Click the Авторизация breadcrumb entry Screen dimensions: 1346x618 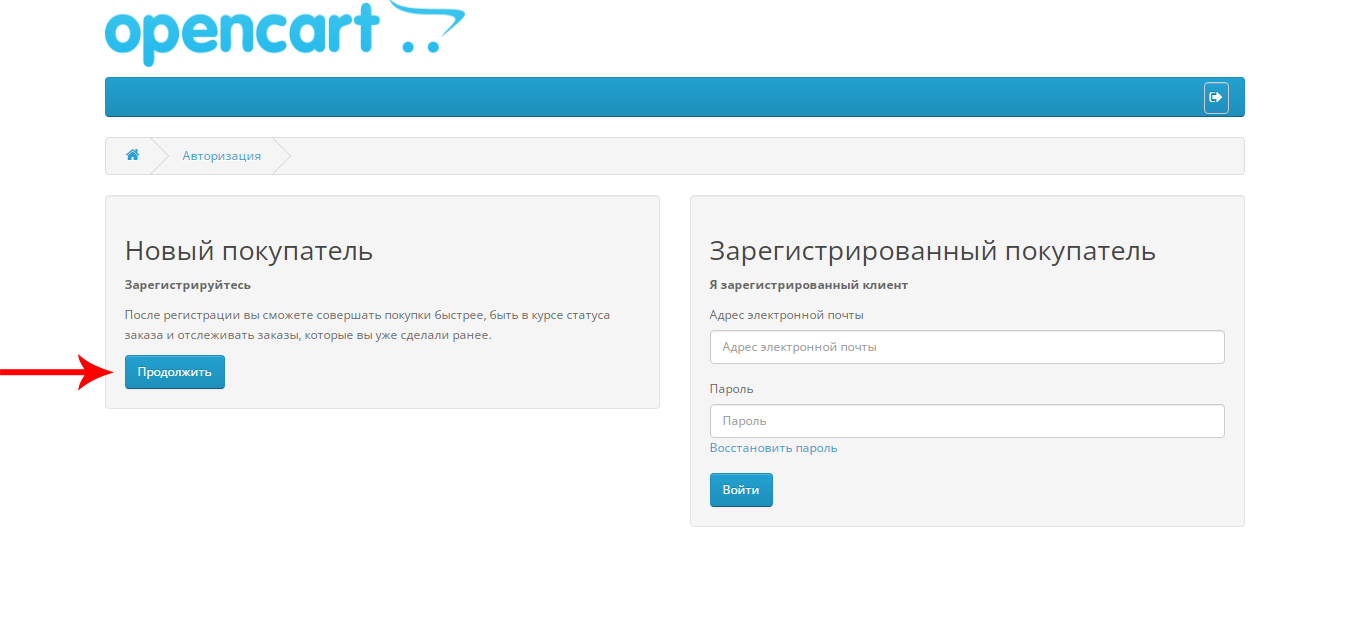pyautogui.click(x=222, y=155)
